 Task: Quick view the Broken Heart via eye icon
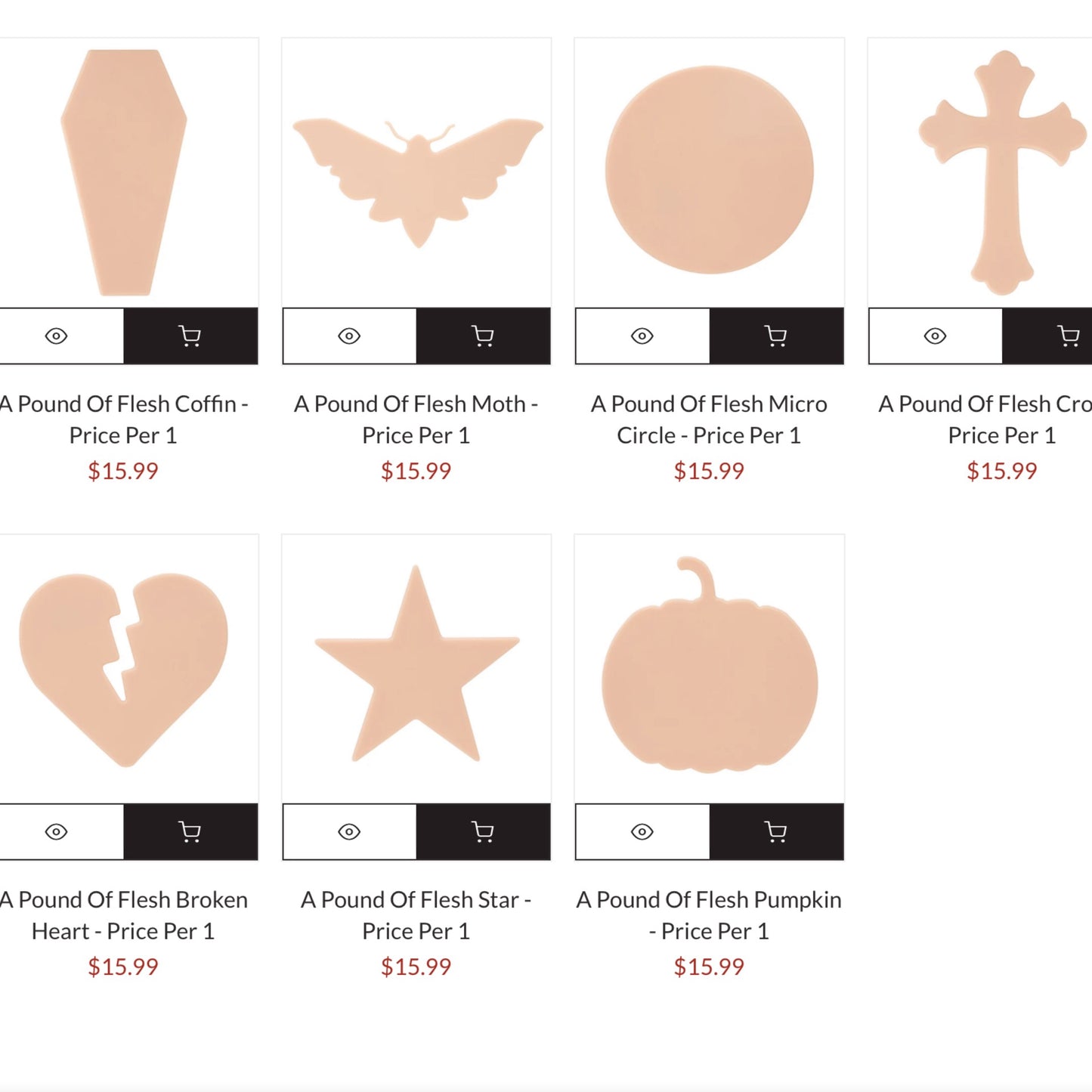[57, 831]
